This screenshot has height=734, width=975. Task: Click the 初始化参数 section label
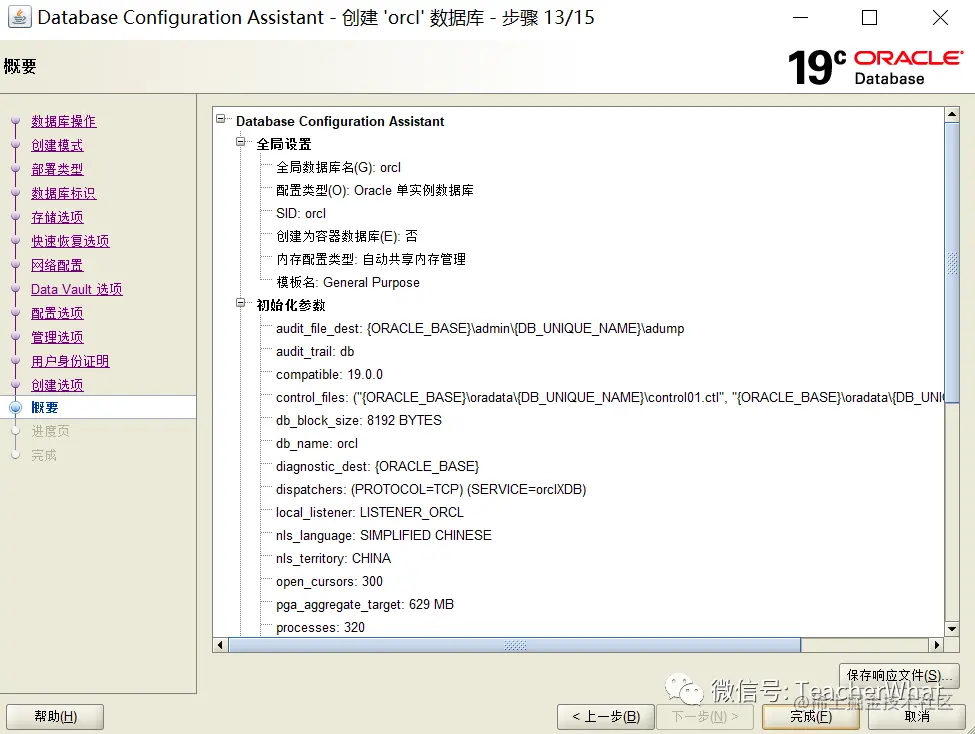[291, 305]
